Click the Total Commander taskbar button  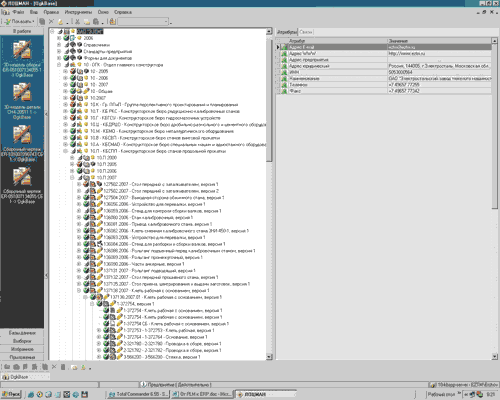click(138, 394)
